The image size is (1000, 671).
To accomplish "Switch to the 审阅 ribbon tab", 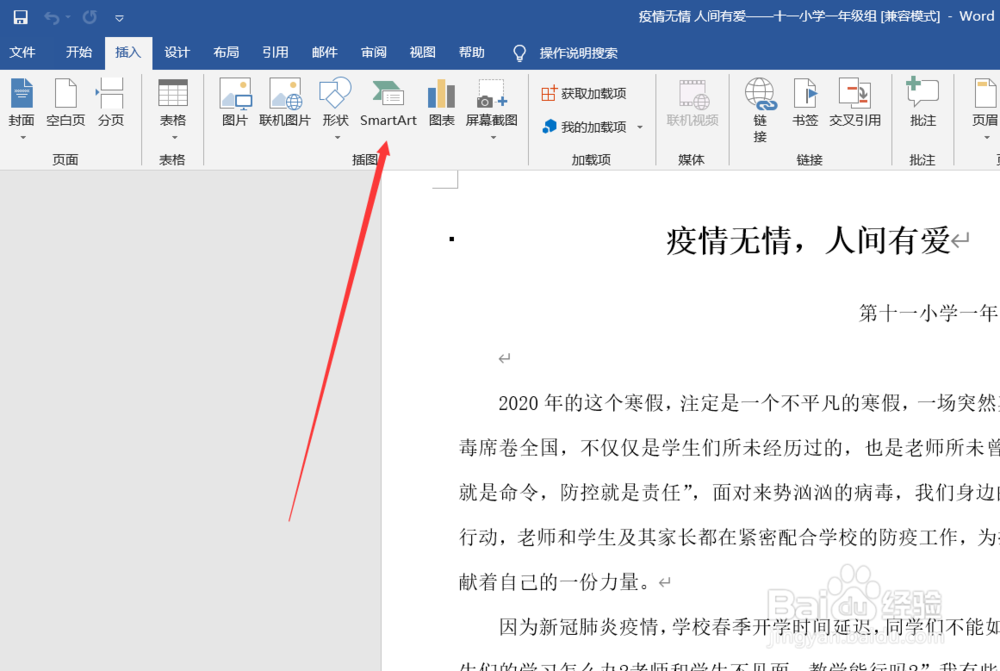I will pos(374,52).
